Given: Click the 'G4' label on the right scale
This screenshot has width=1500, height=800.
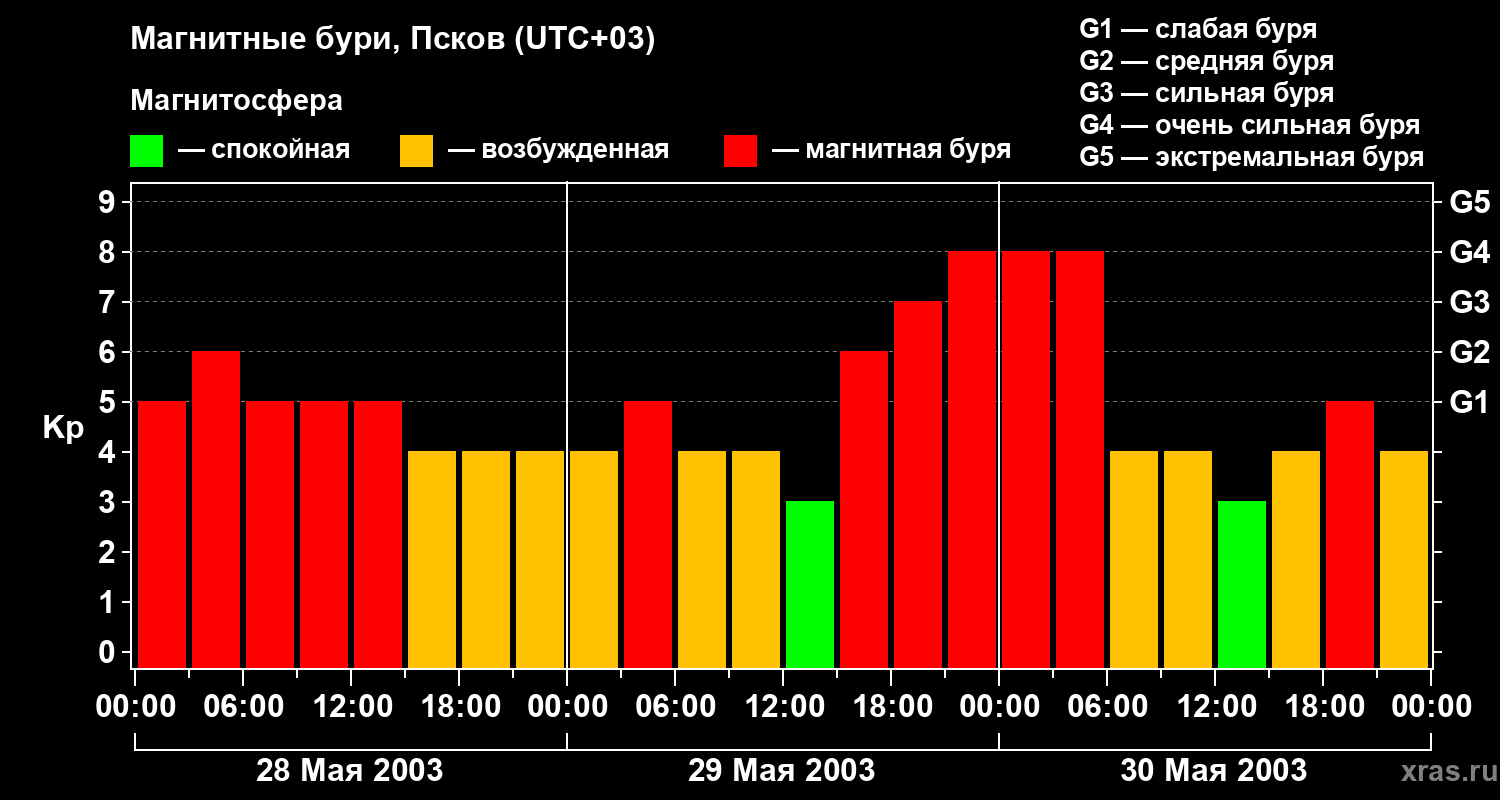Looking at the screenshot, I should point(1469,252).
